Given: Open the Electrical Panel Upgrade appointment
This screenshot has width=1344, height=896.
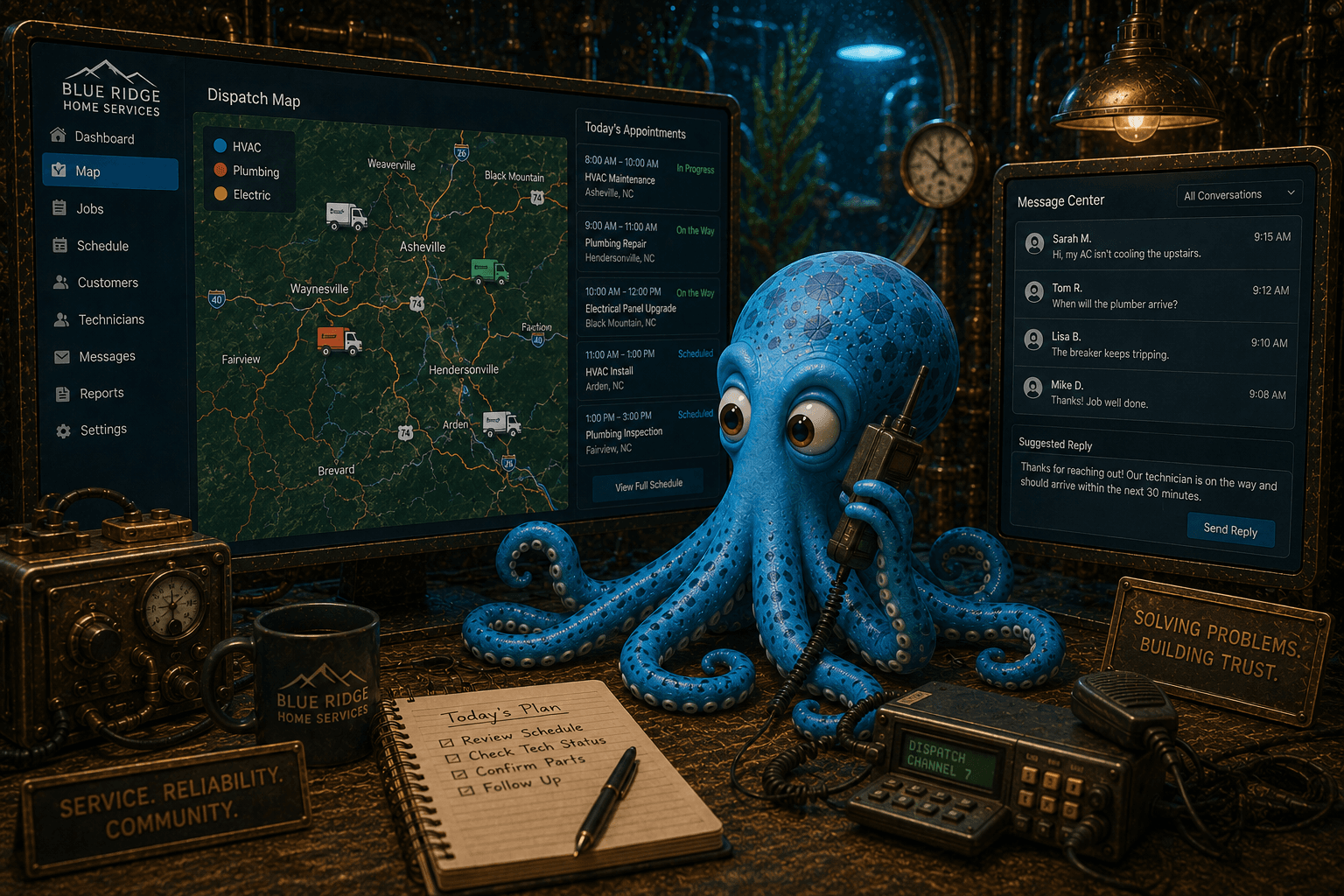Looking at the screenshot, I should coord(647,307).
